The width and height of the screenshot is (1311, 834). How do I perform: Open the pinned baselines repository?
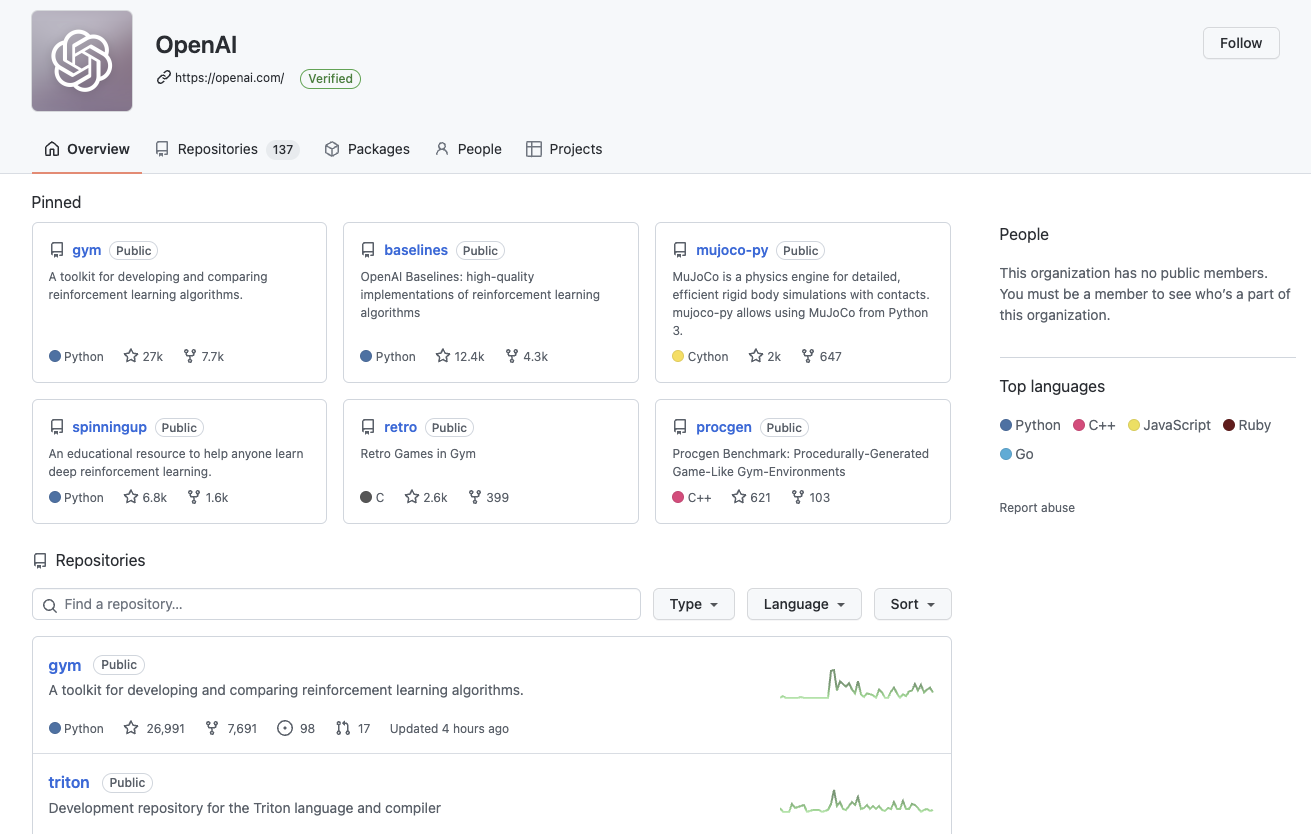click(x=416, y=250)
